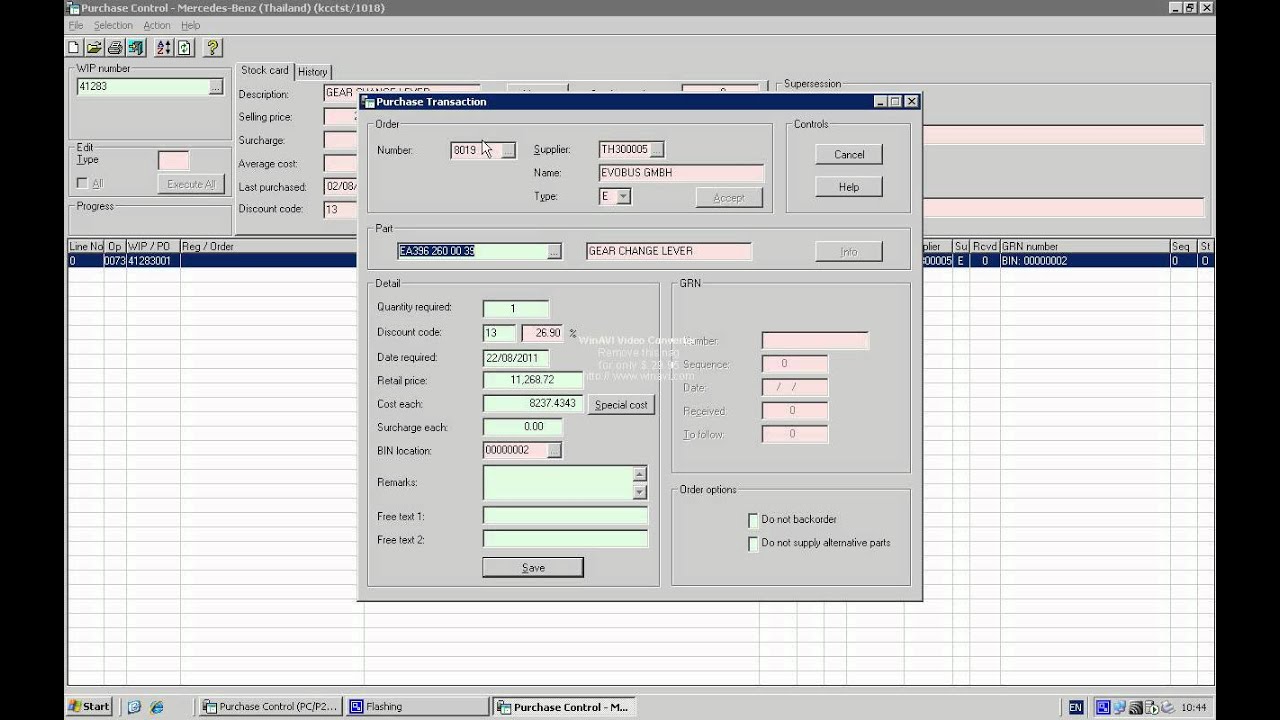Enable Do not backorder checkbox
Screen dimensions: 1280x720
[753, 520]
